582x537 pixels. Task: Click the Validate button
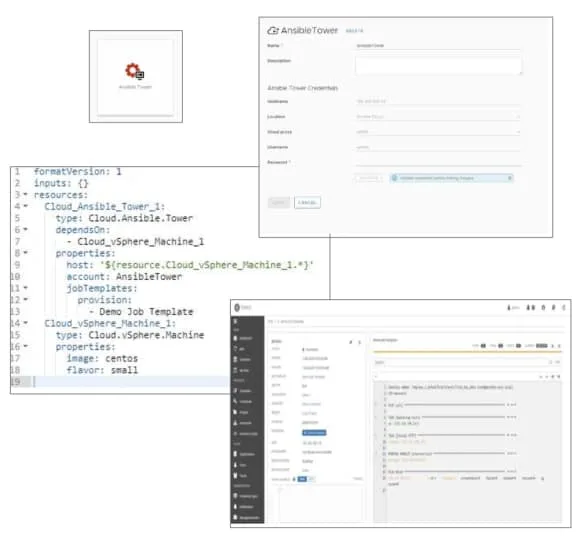coord(368,178)
